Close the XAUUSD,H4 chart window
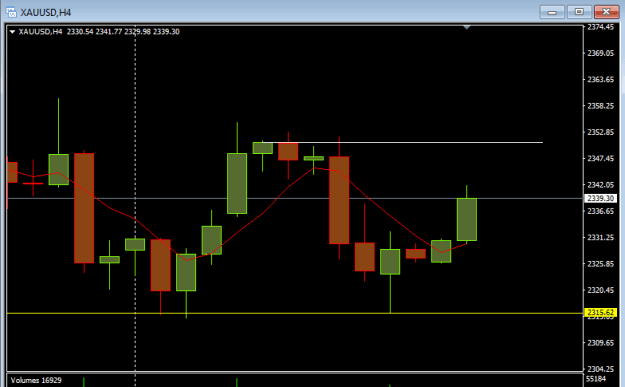 (606, 12)
